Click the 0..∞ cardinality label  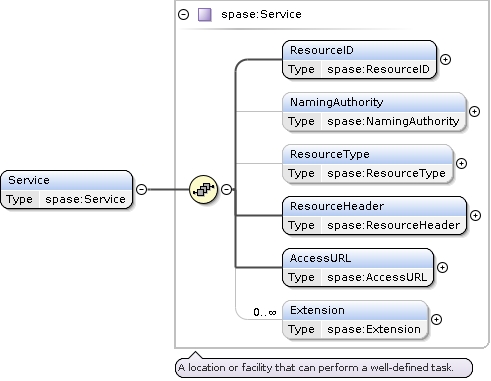pyautogui.click(x=265, y=312)
